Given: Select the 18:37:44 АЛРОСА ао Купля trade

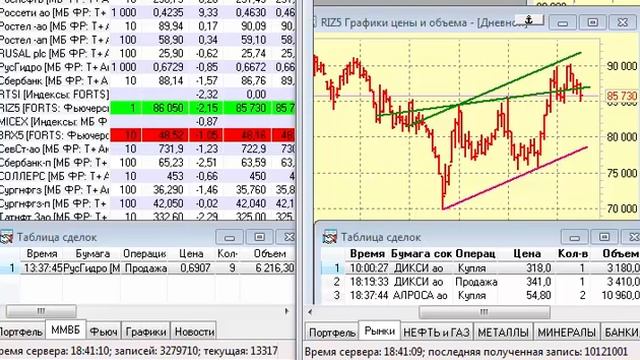Looking at the screenshot, I should 481,295.
